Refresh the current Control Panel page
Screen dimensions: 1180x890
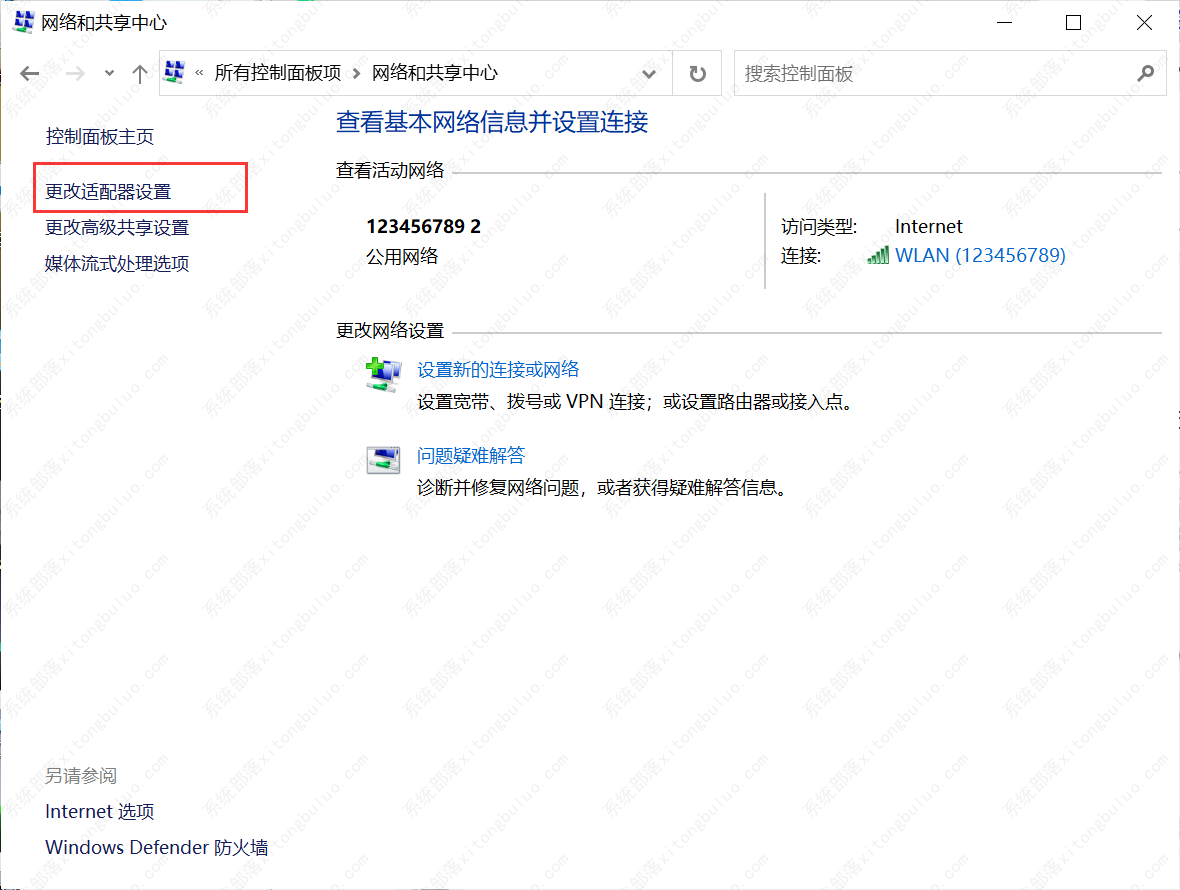[x=696, y=72]
